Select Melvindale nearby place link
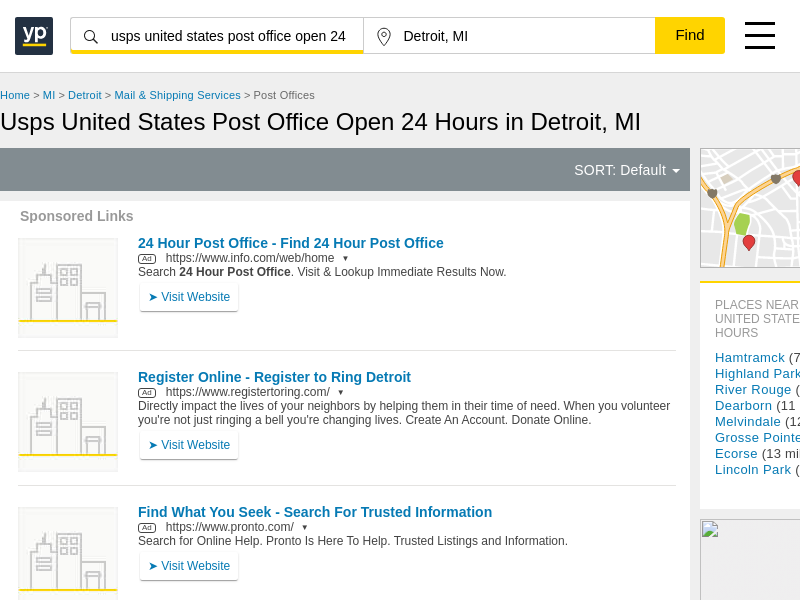This screenshot has width=800, height=600. pos(747,422)
